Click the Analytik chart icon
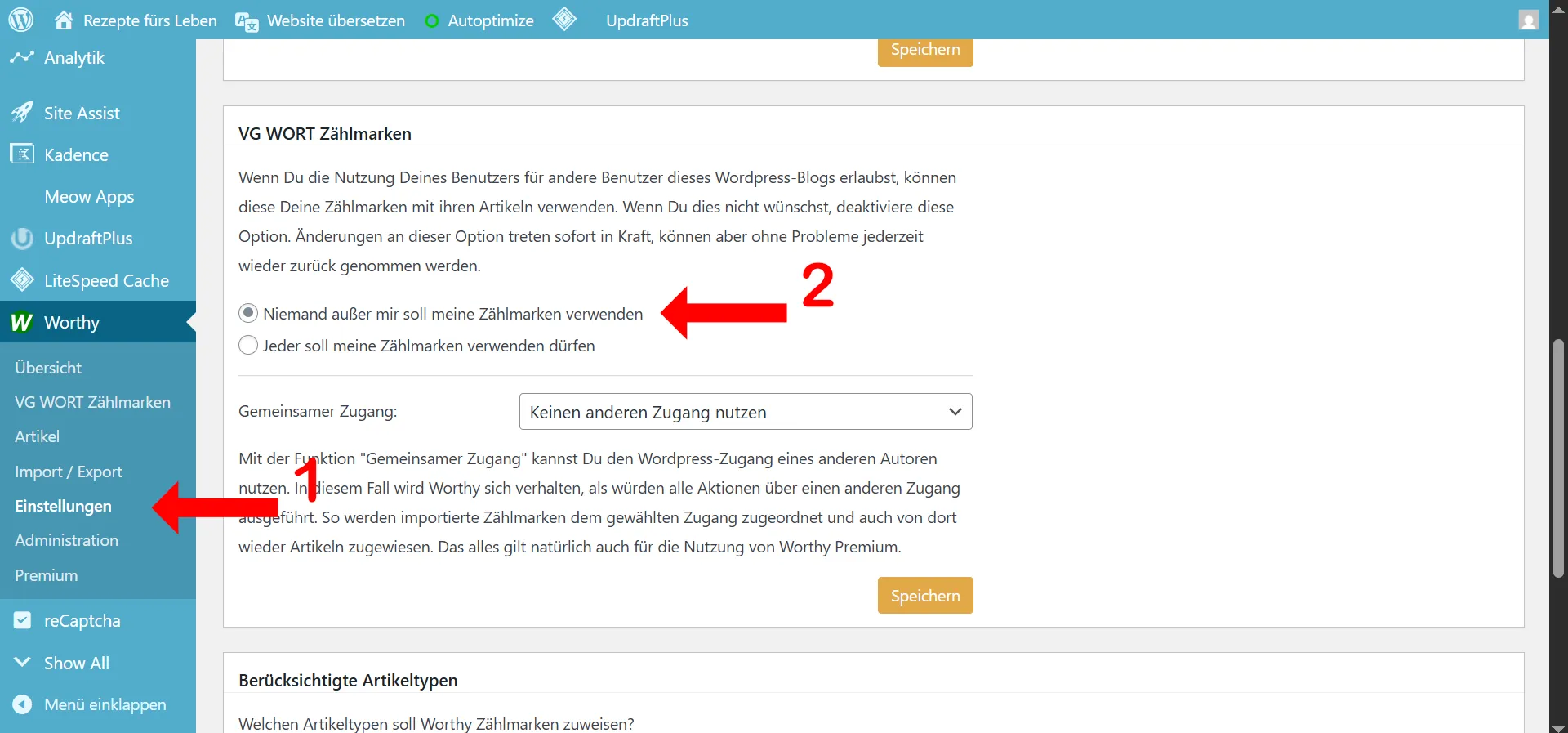 coord(22,57)
